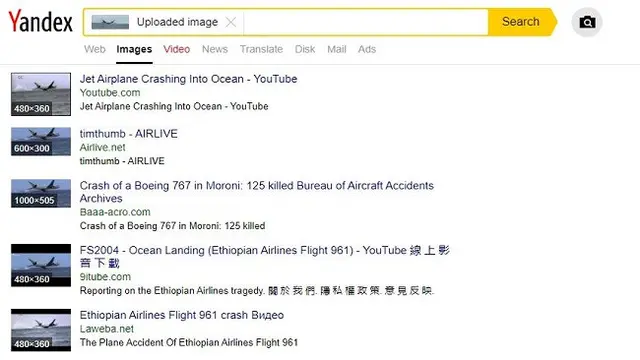The width and height of the screenshot is (640, 360).
Task: Remove the uploaded image with the X
Action: 231,22
